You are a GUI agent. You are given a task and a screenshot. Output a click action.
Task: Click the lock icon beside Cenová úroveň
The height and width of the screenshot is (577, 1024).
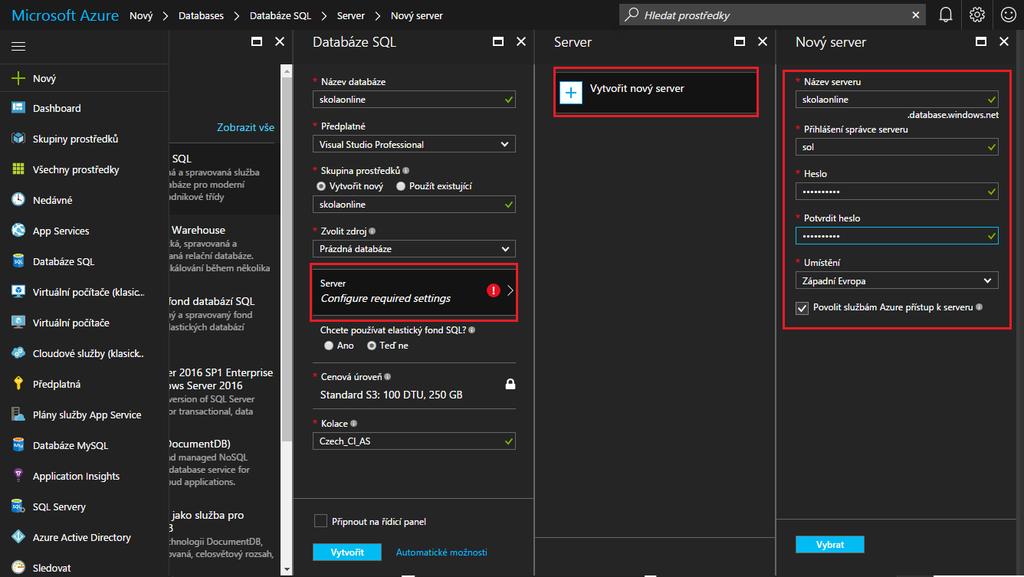point(510,384)
